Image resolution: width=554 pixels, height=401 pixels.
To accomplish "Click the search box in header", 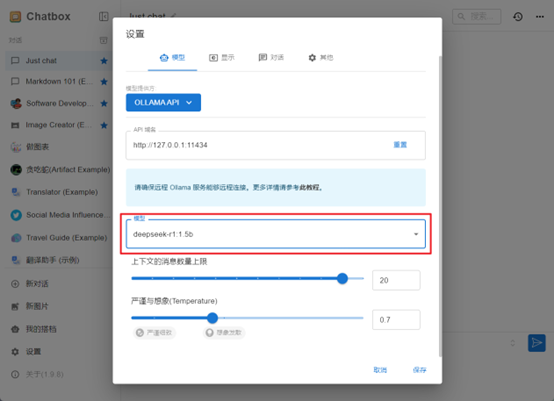I will [x=477, y=17].
